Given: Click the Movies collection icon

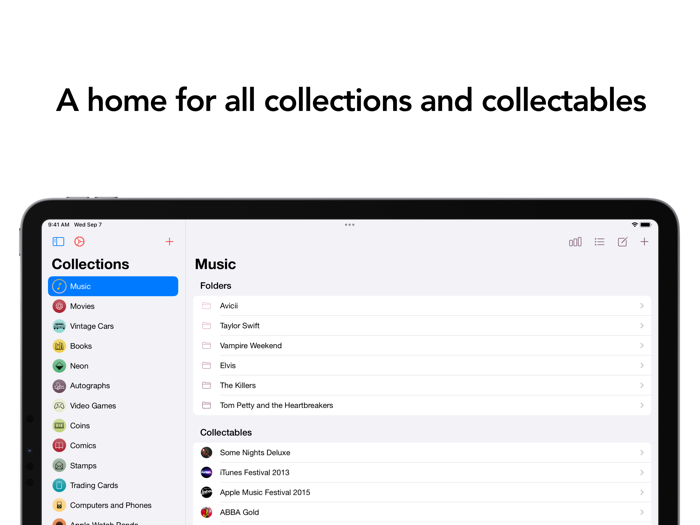Looking at the screenshot, I should (x=59, y=306).
